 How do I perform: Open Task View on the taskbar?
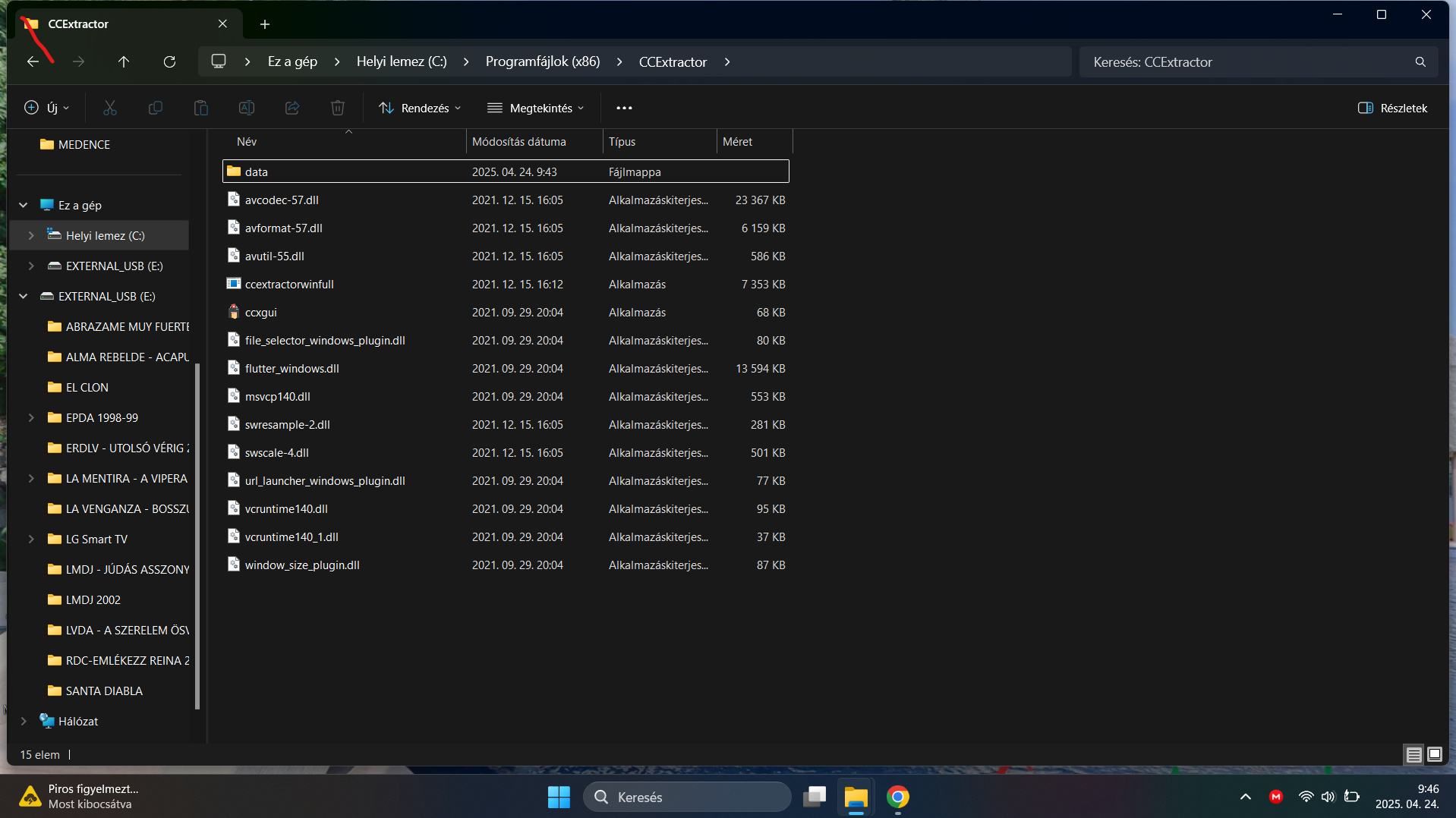click(x=815, y=797)
